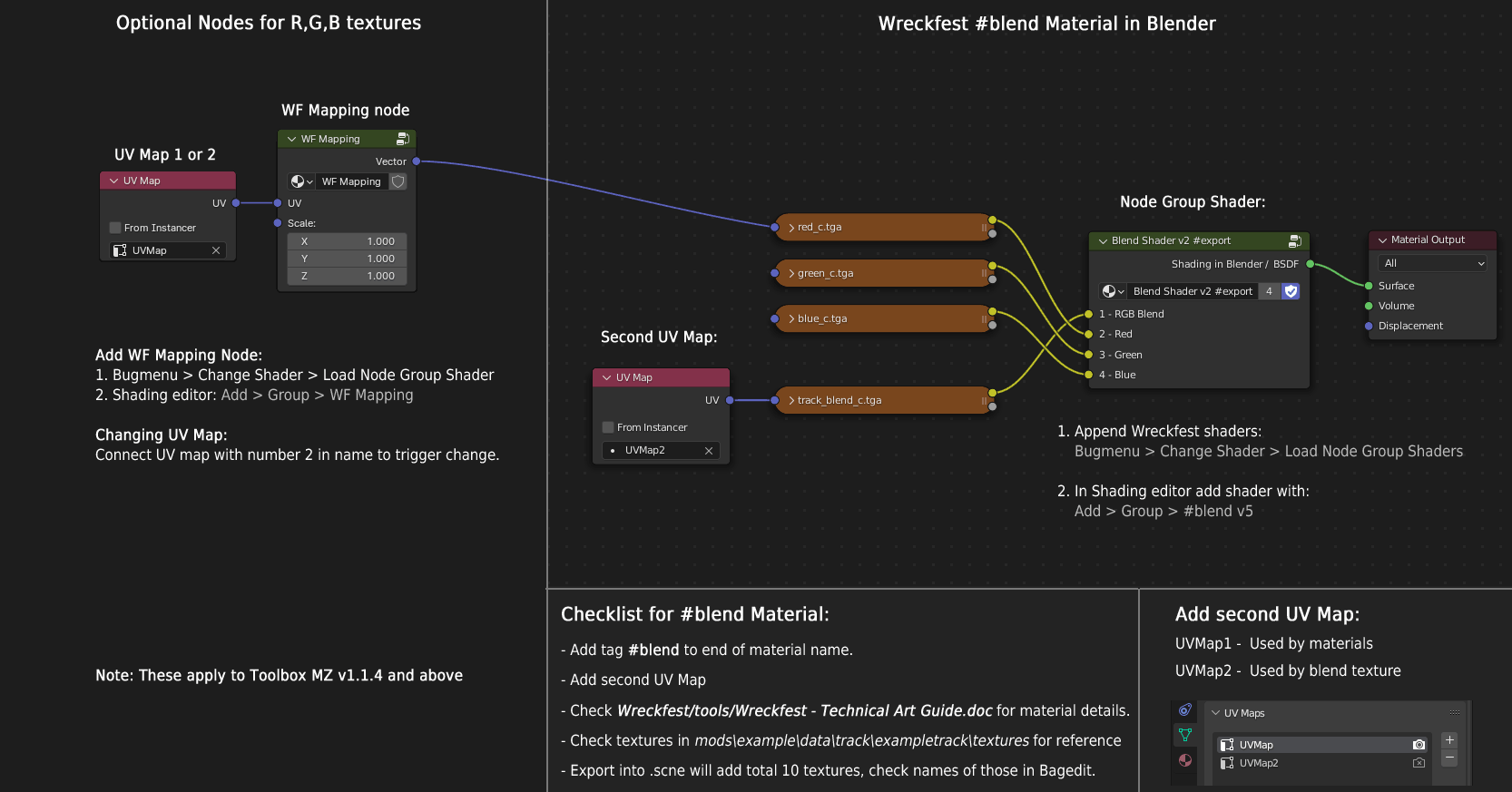The width and height of the screenshot is (1512, 792).
Task: Enable From Instancer on the second UV Map node
Action: (x=608, y=427)
